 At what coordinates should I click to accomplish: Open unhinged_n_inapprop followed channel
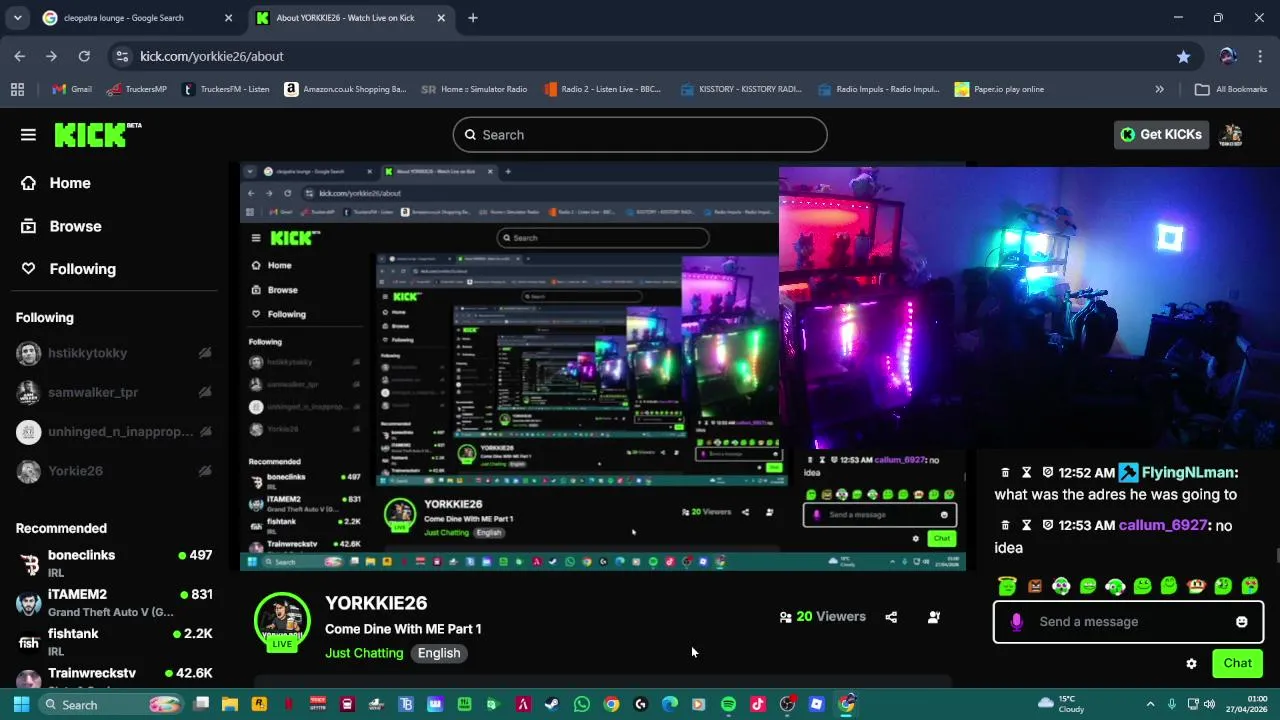[115, 432]
